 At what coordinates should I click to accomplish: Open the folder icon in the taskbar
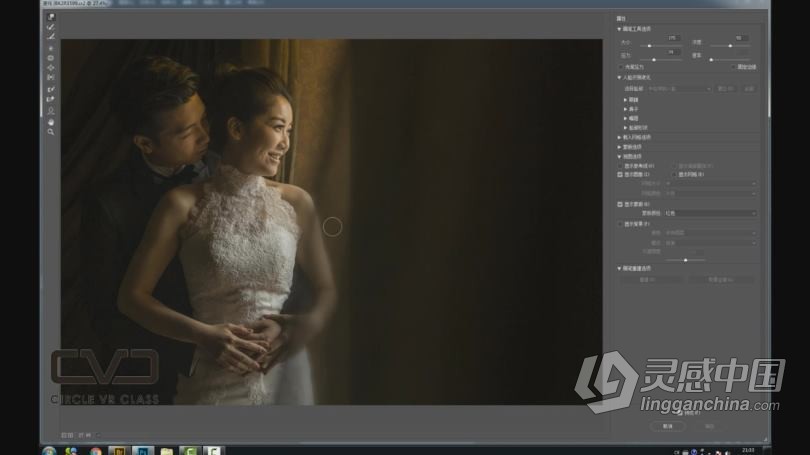(x=166, y=451)
